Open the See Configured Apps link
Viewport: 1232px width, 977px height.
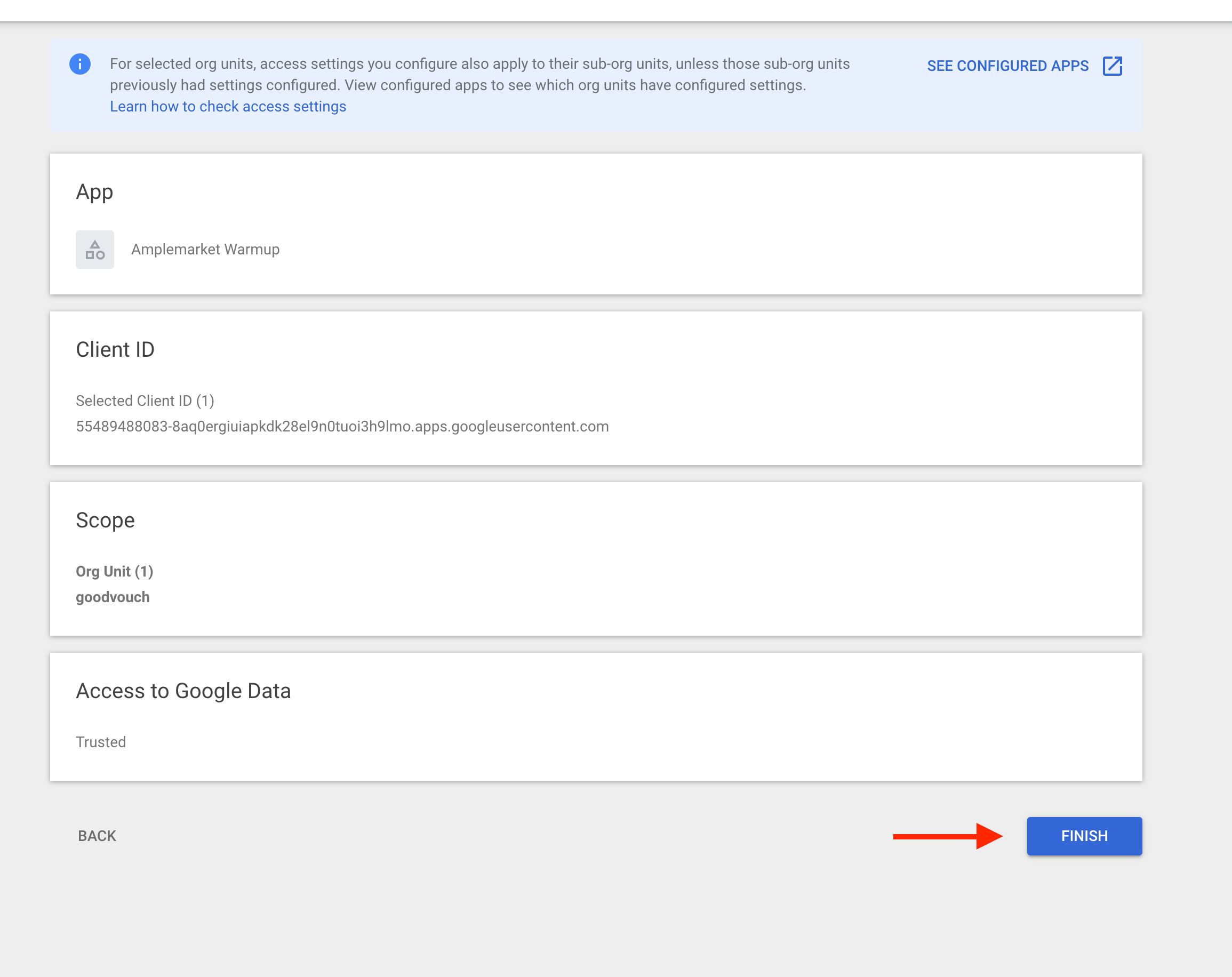click(x=1007, y=66)
